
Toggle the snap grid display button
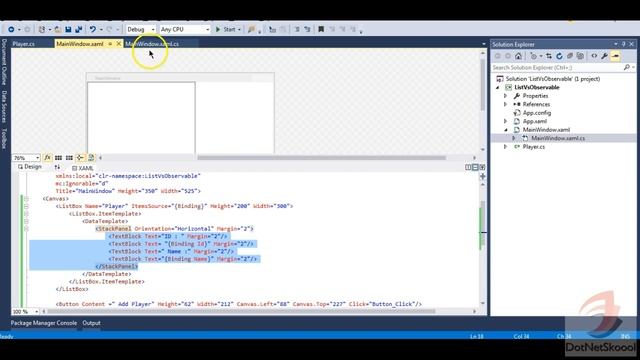(58, 158)
